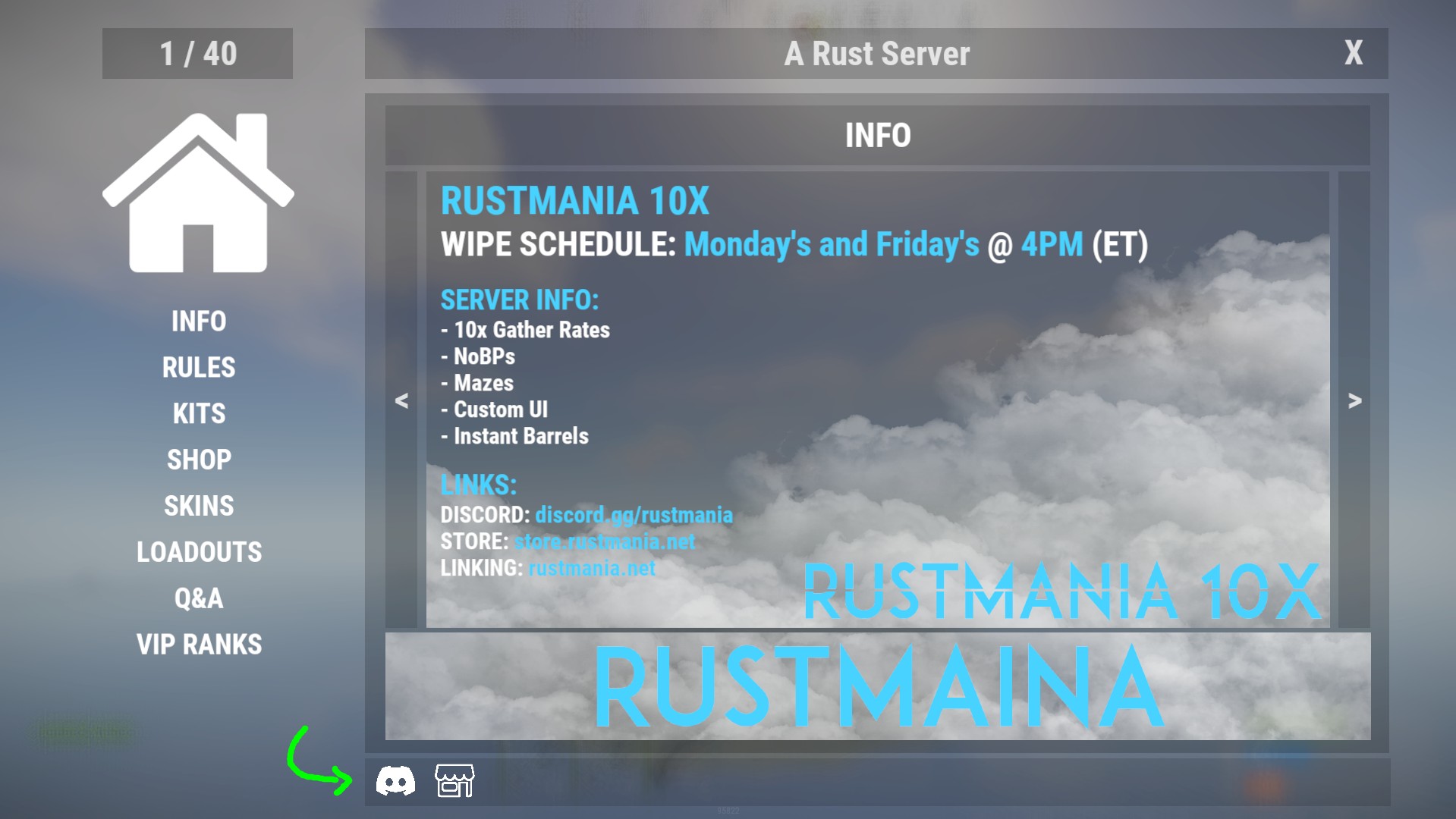Click the 1 / 40 player count box
Image resolution: width=1456 pixels, height=819 pixels.
click(x=197, y=54)
